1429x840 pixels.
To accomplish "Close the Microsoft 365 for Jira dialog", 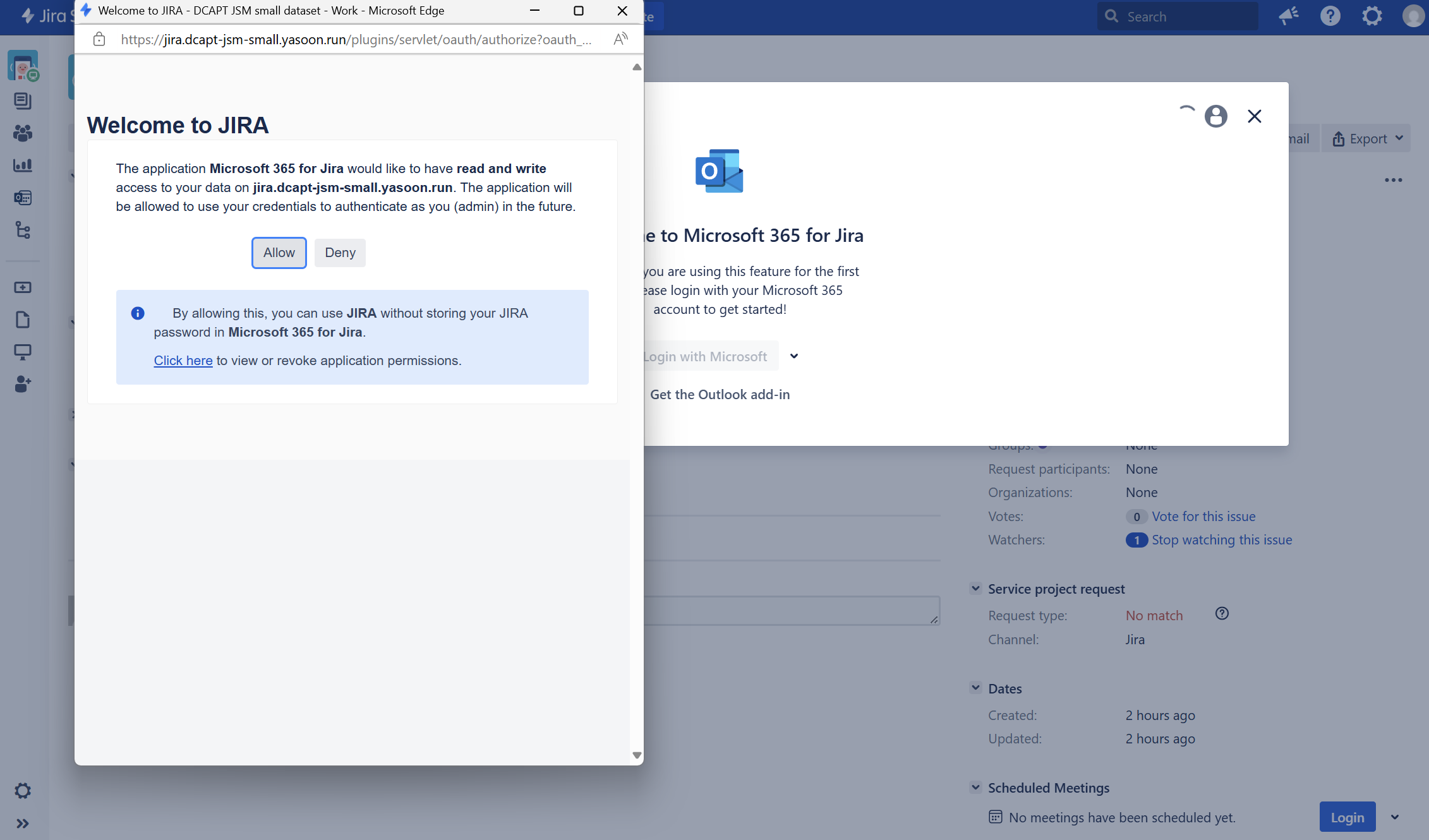I will 1254,116.
